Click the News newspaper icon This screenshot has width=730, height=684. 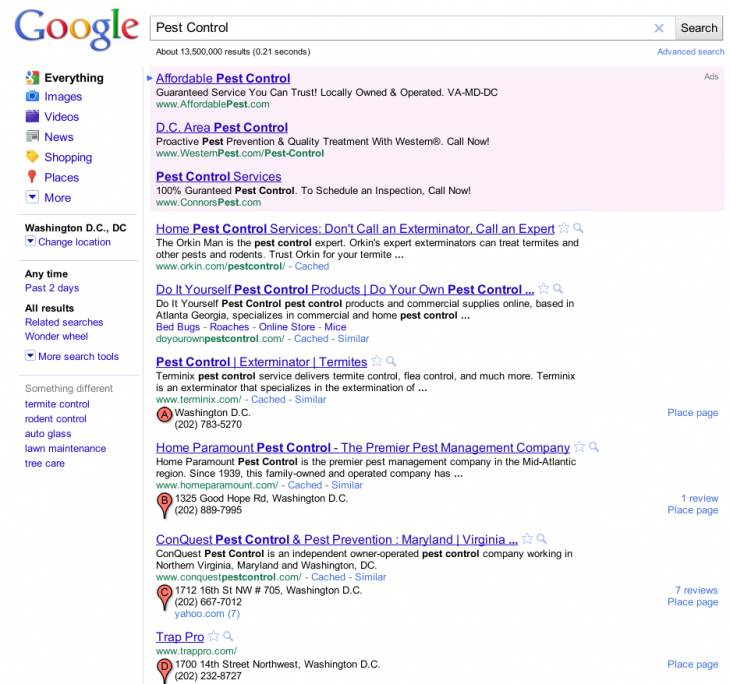(32, 136)
